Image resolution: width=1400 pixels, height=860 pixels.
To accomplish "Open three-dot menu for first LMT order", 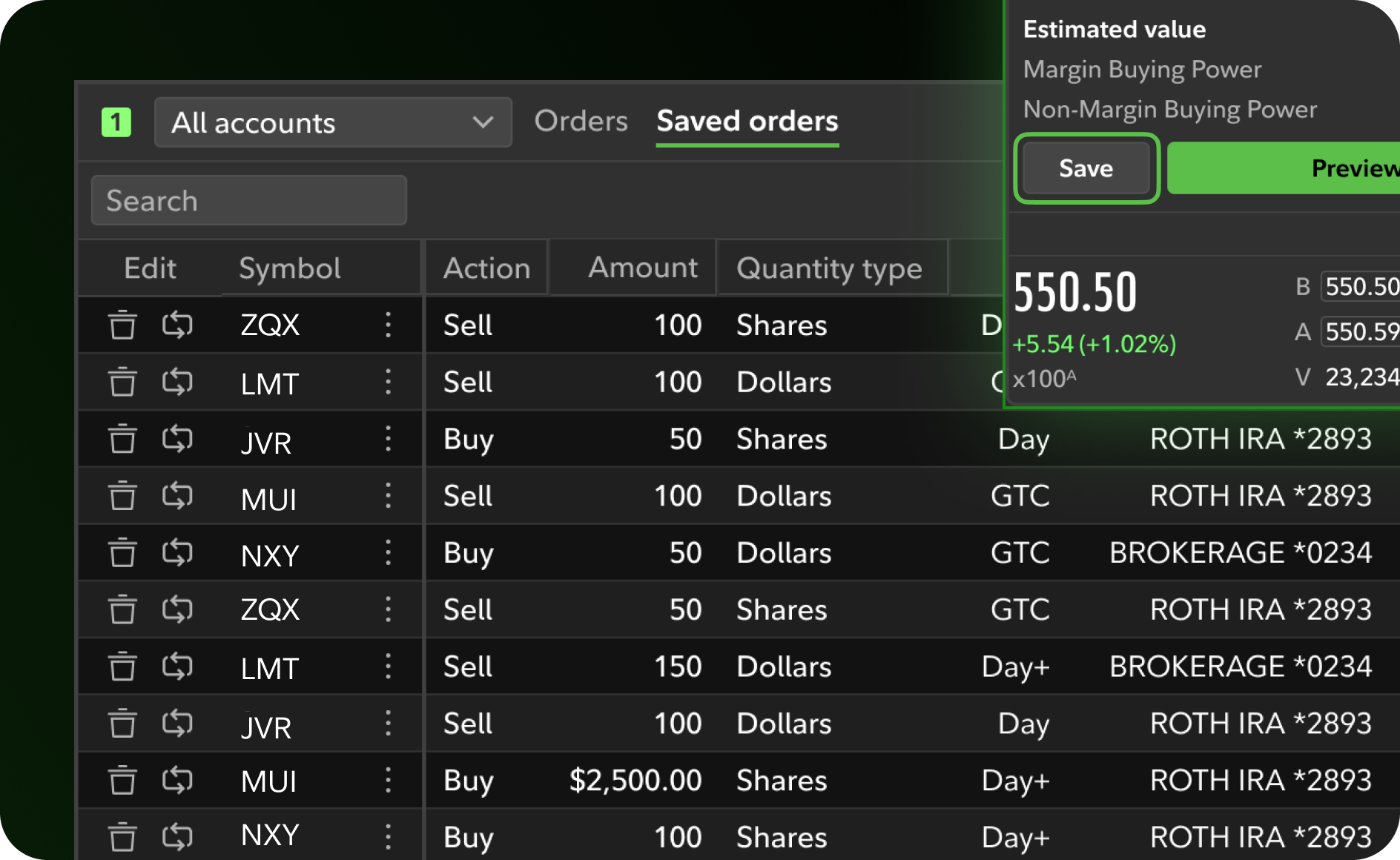I will tap(388, 383).
